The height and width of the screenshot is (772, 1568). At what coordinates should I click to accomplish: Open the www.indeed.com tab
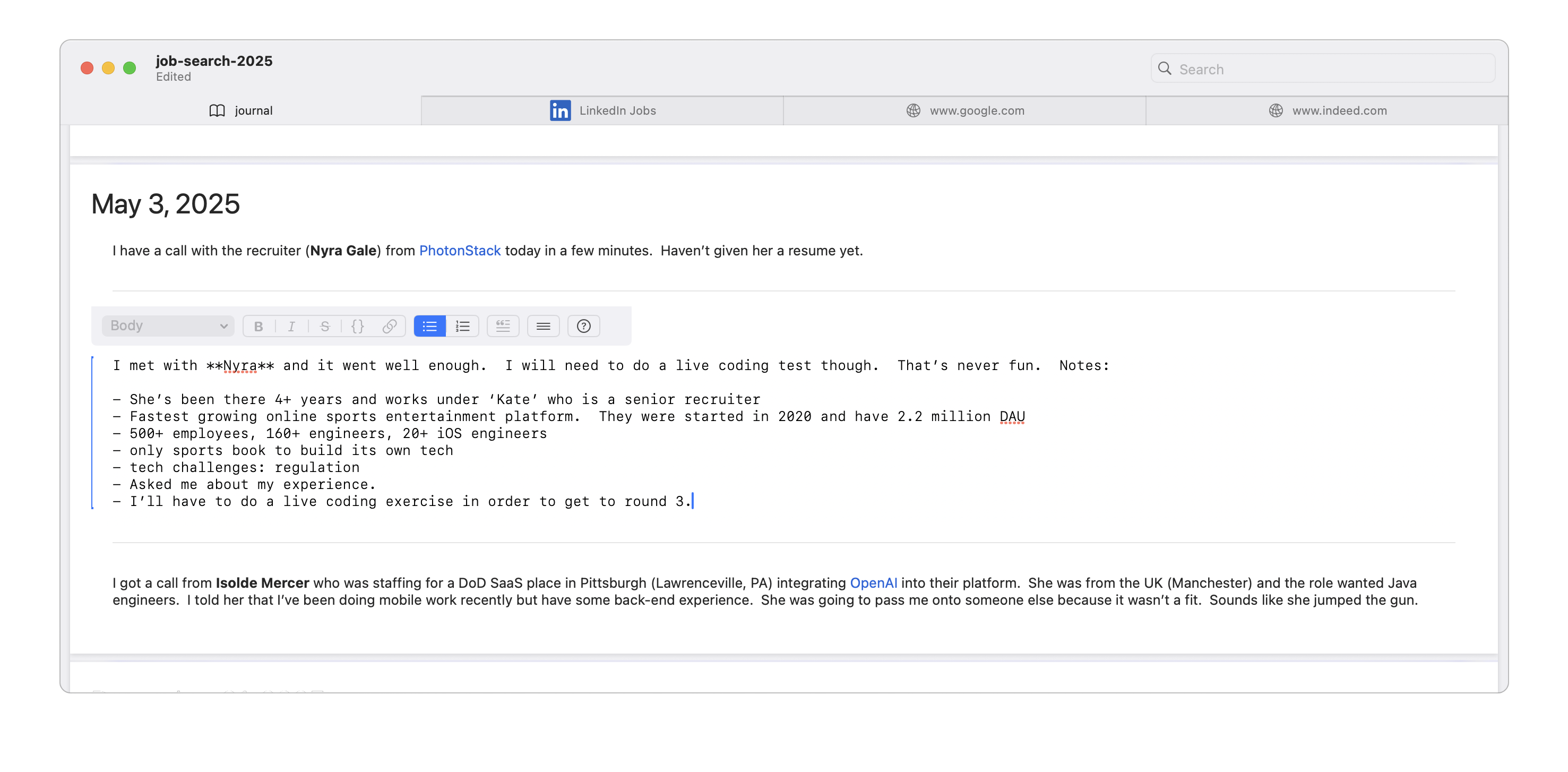tap(1327, 111)
